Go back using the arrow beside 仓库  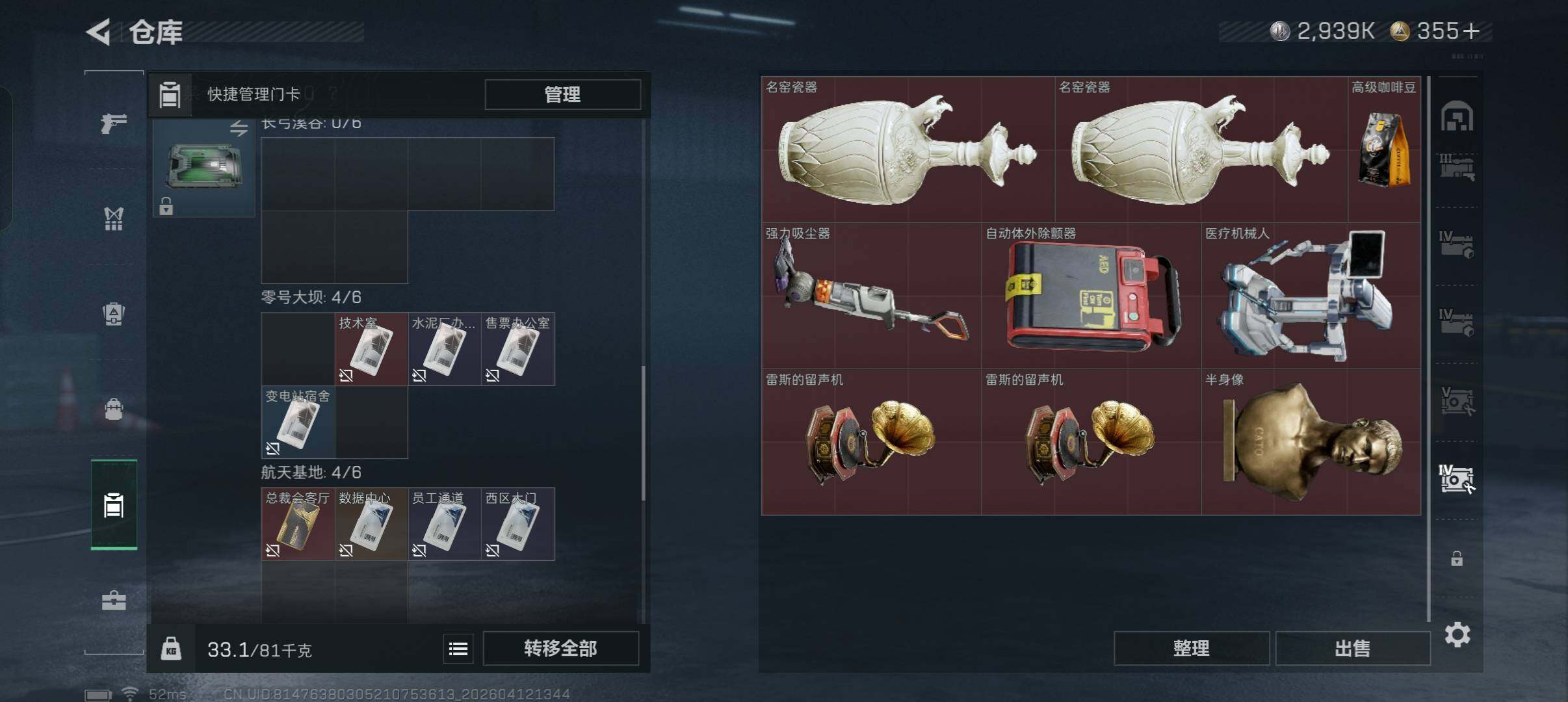[x=99, y=32]
